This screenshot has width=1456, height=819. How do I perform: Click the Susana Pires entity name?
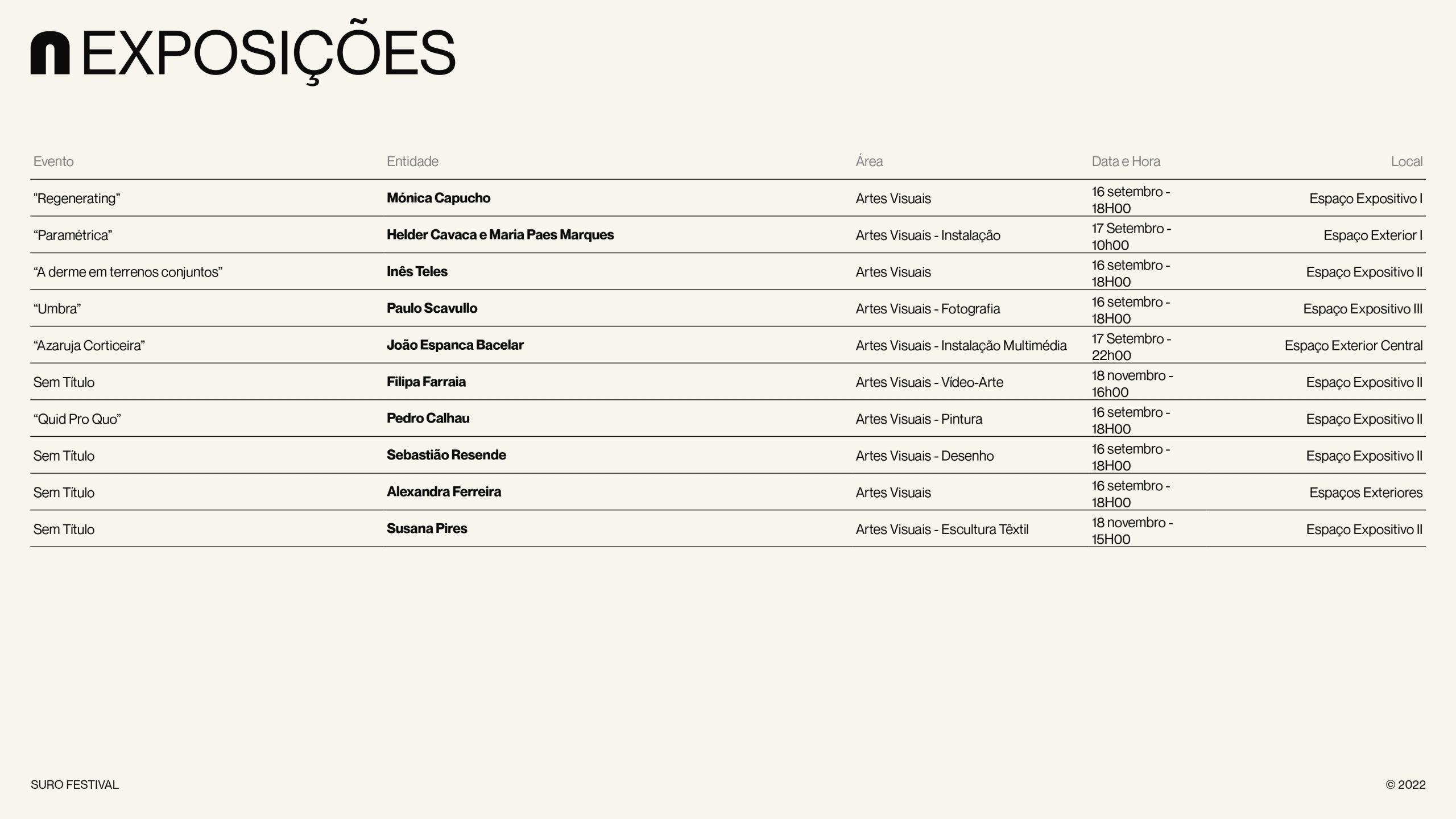[427, 528]
